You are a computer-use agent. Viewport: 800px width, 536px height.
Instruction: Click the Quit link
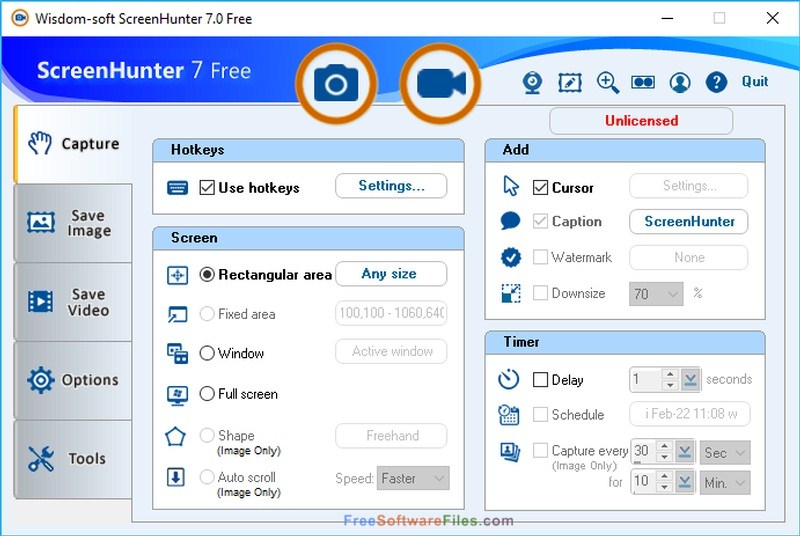[x=755, y=82]
